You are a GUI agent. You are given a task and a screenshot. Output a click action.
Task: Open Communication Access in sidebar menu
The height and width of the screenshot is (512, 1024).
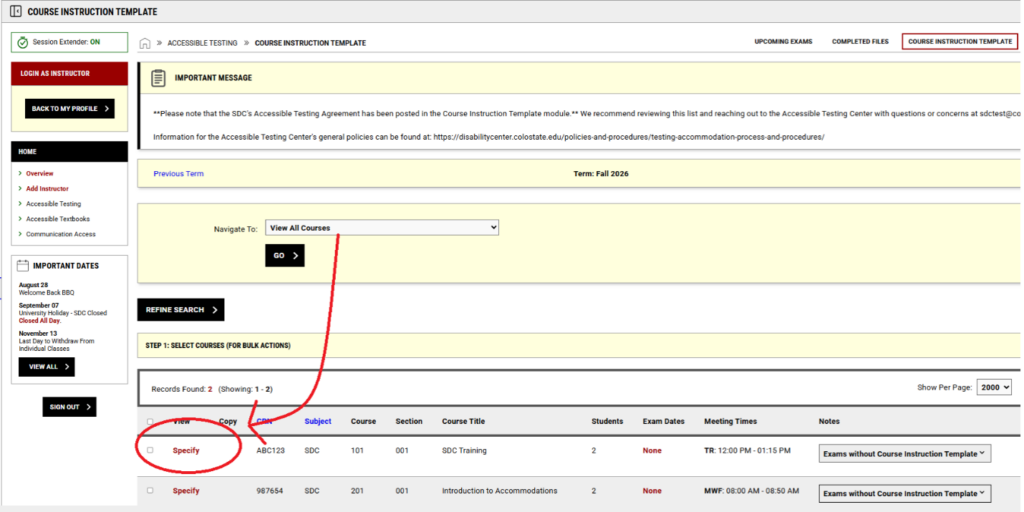61,234
